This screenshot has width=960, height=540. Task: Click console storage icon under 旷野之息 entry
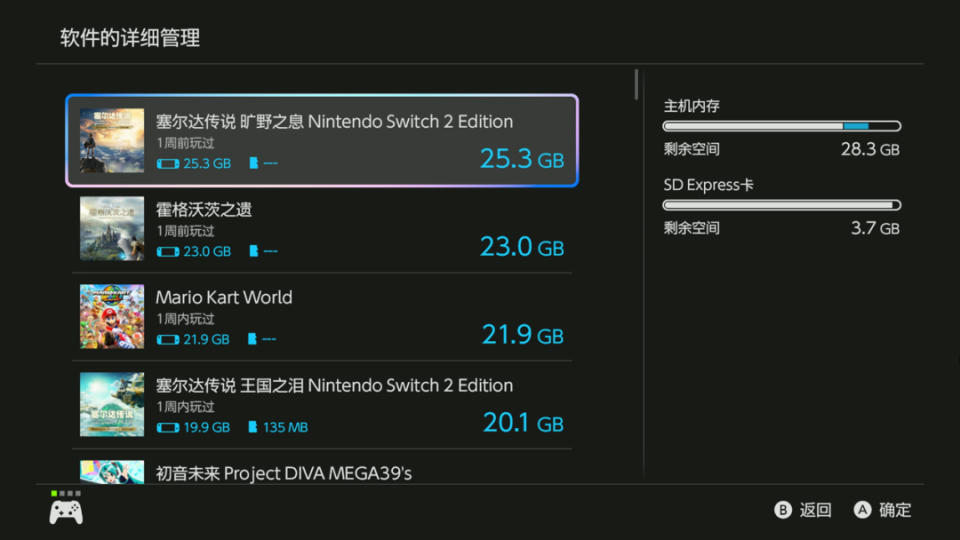(x=168, y=163)
